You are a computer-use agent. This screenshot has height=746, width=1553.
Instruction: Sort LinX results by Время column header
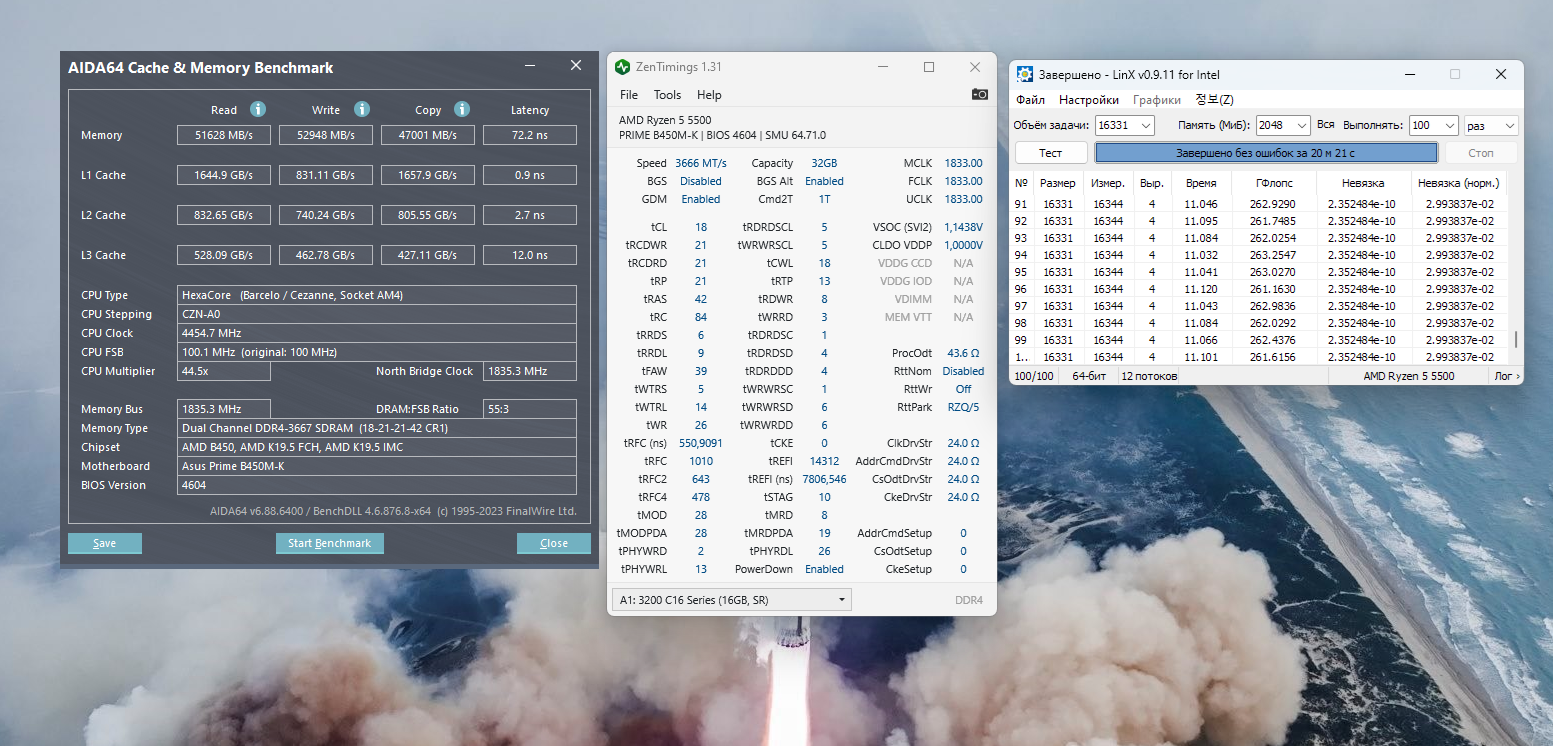tap(1201, 184)
